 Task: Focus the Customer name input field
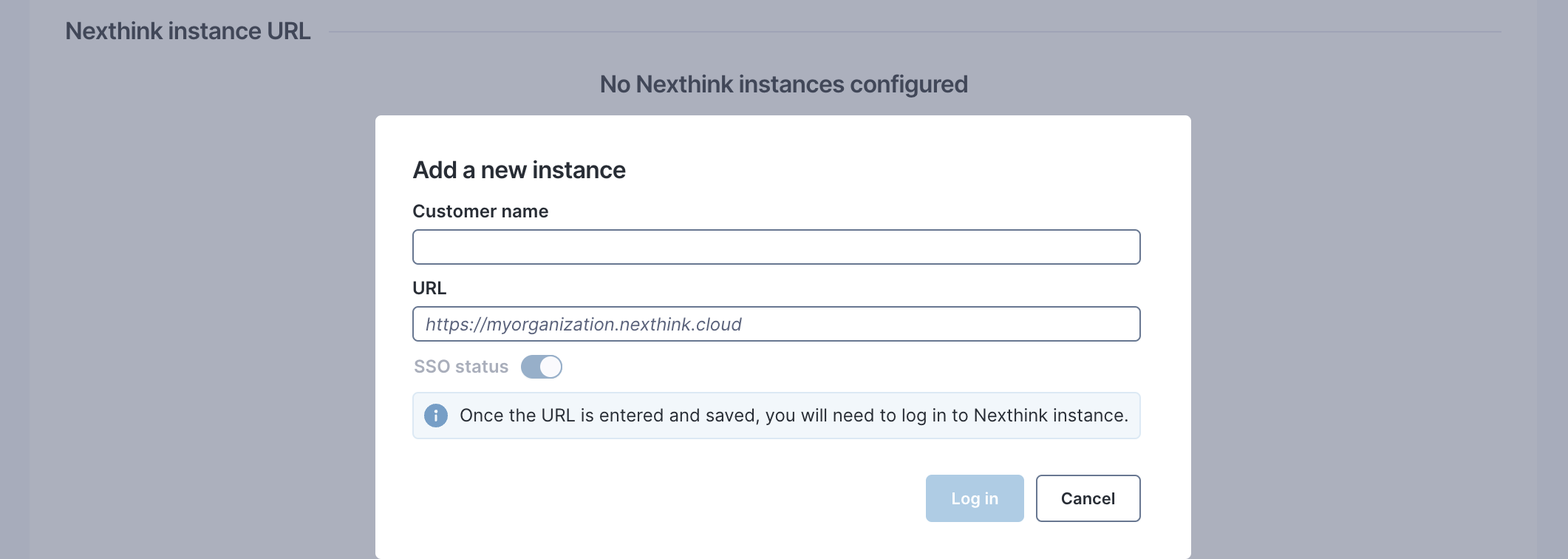(776, 247)
